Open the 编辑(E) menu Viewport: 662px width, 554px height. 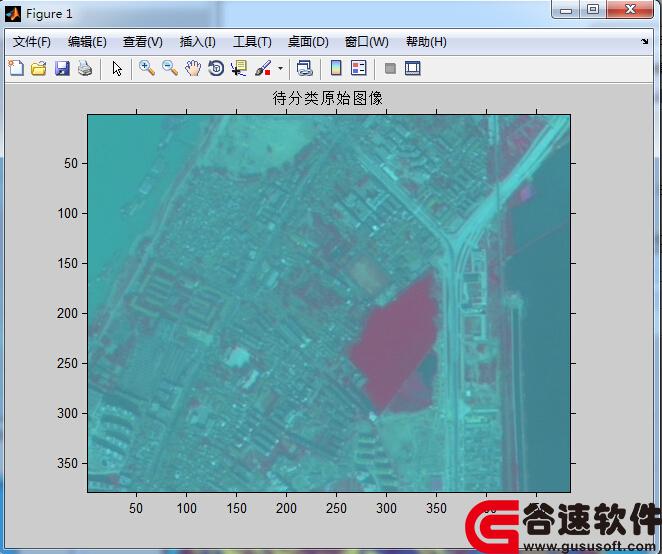tap(87, 42)
